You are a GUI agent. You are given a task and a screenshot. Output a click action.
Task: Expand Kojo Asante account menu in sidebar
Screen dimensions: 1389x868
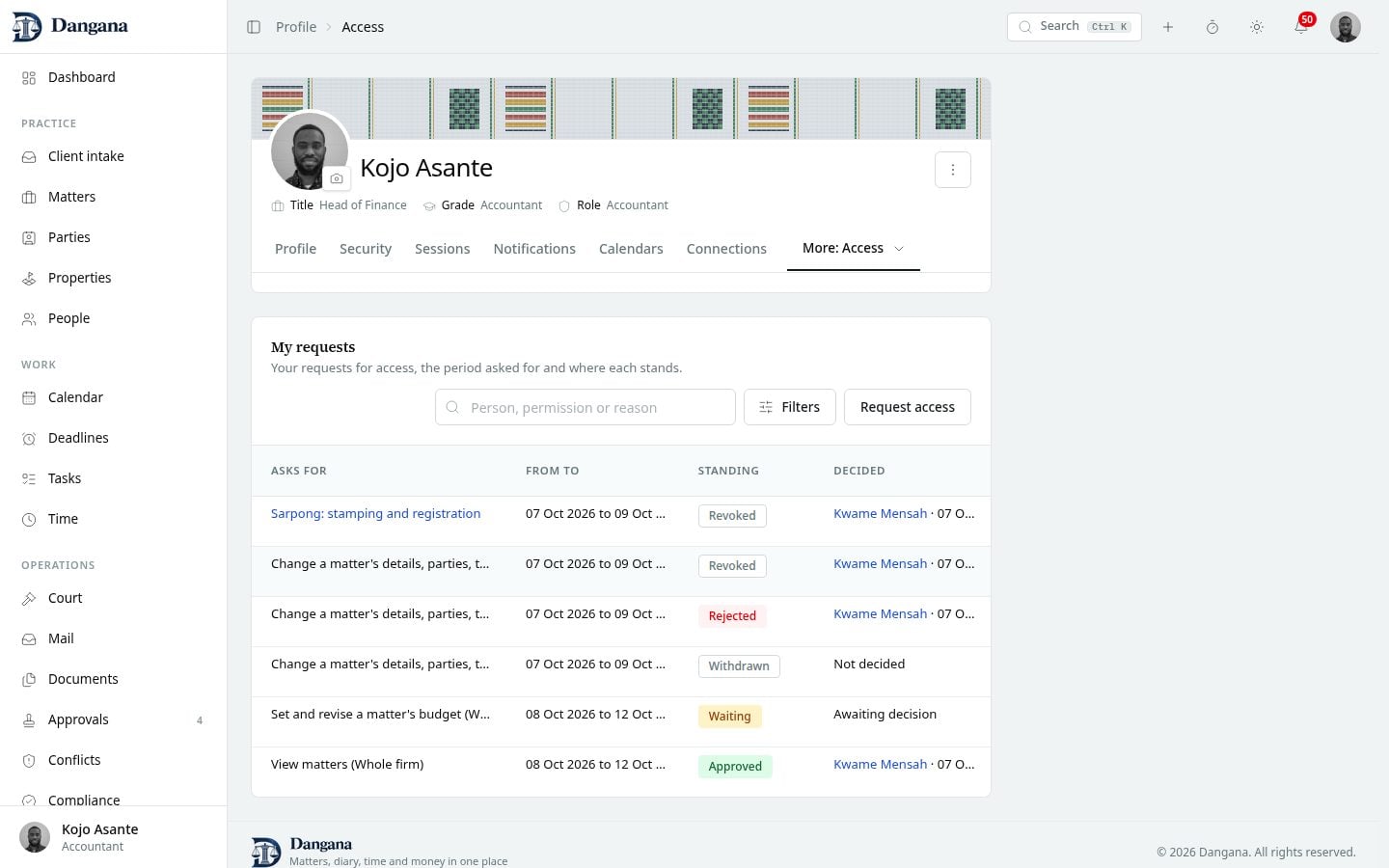click(x=114, y=837)
